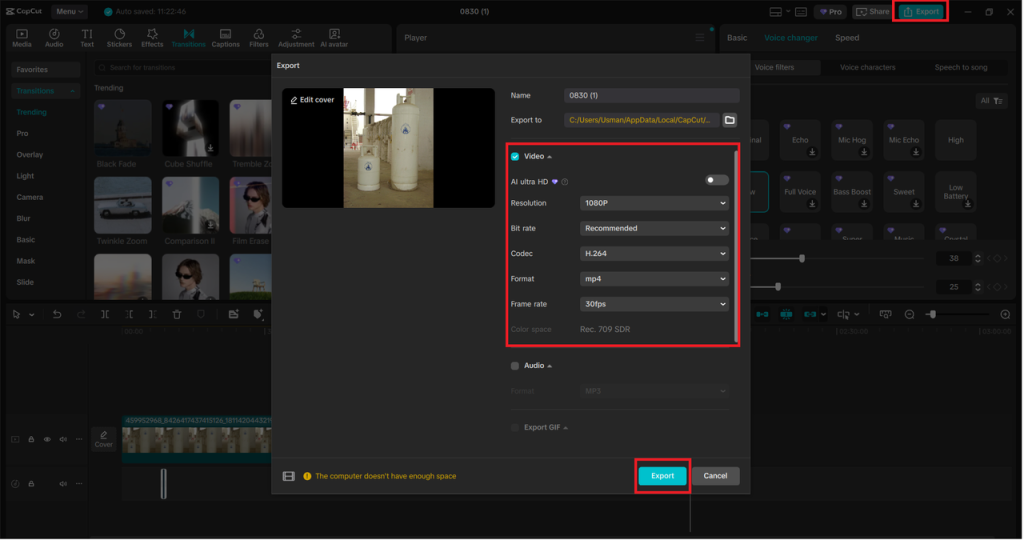
Task: Select Trending in transitions sidebar
Action: point(31,112)
